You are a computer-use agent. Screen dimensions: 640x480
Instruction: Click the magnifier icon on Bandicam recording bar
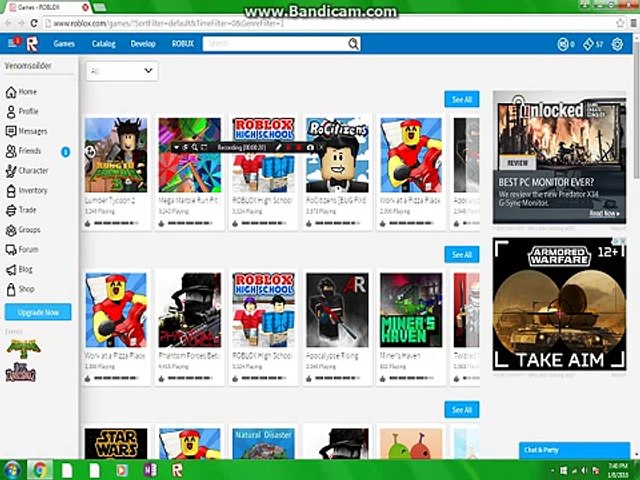pos(195,147)
